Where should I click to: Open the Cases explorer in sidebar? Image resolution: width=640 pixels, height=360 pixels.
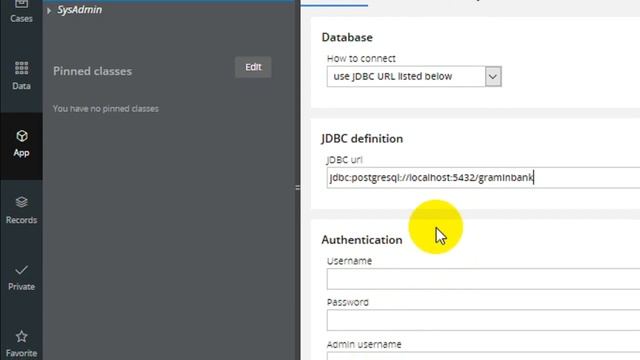pyautogui.click(x=21, y=12)
